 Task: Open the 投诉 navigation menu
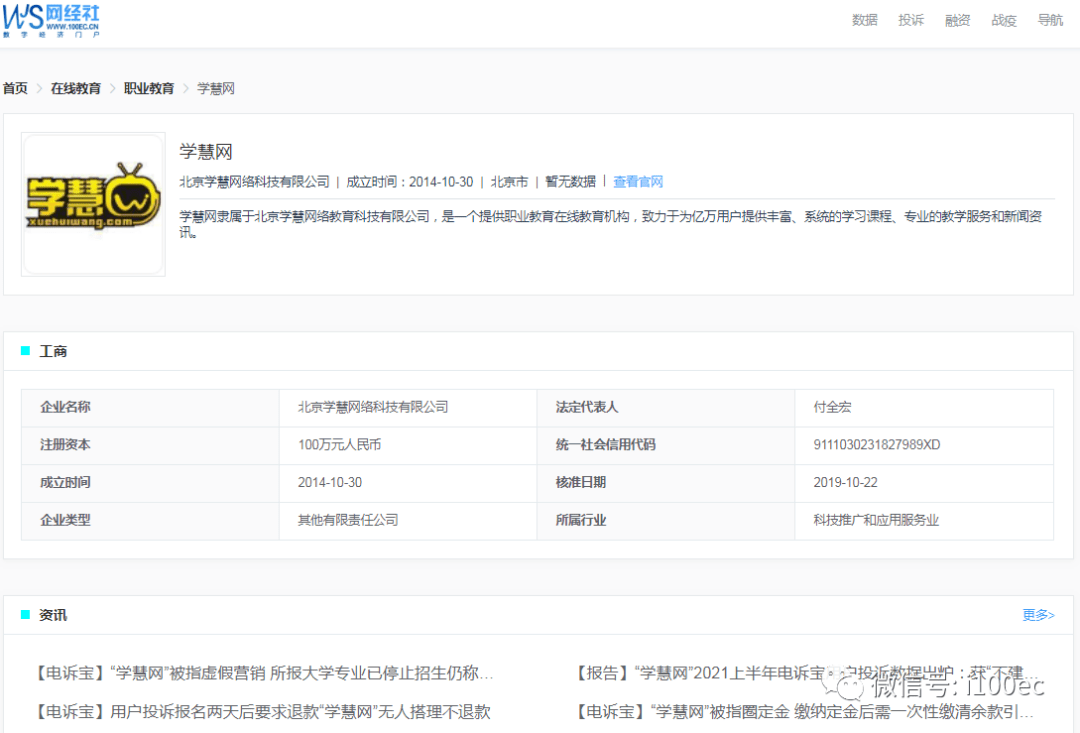(910, 20)
